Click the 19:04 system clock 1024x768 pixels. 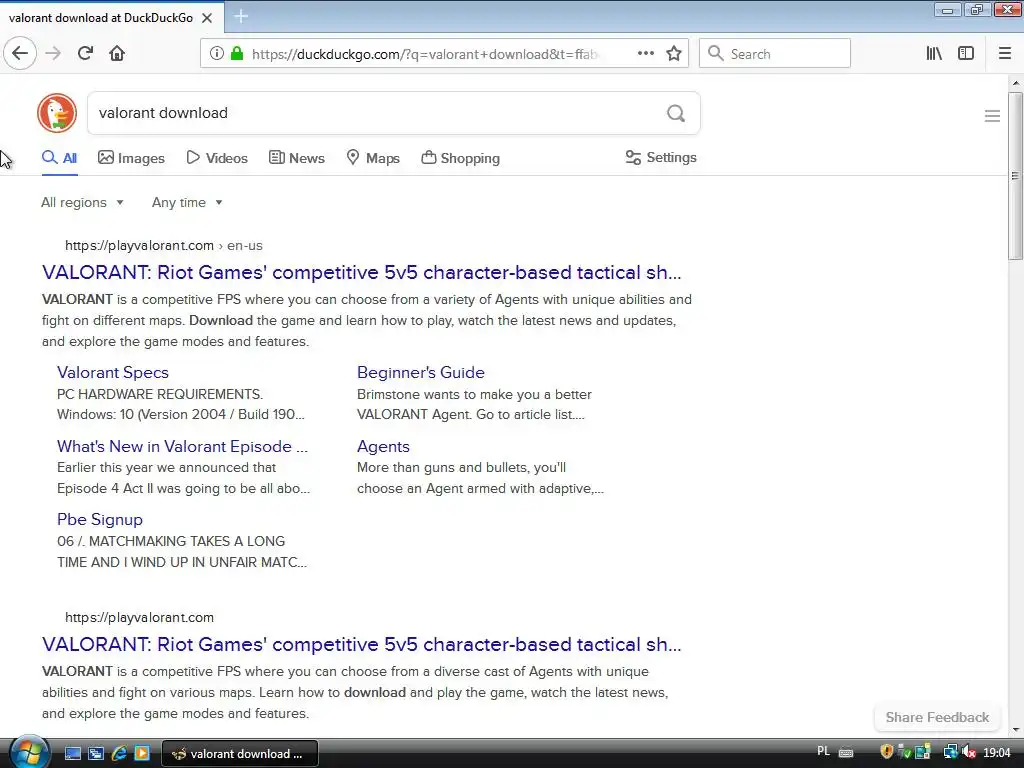[997, 753]
